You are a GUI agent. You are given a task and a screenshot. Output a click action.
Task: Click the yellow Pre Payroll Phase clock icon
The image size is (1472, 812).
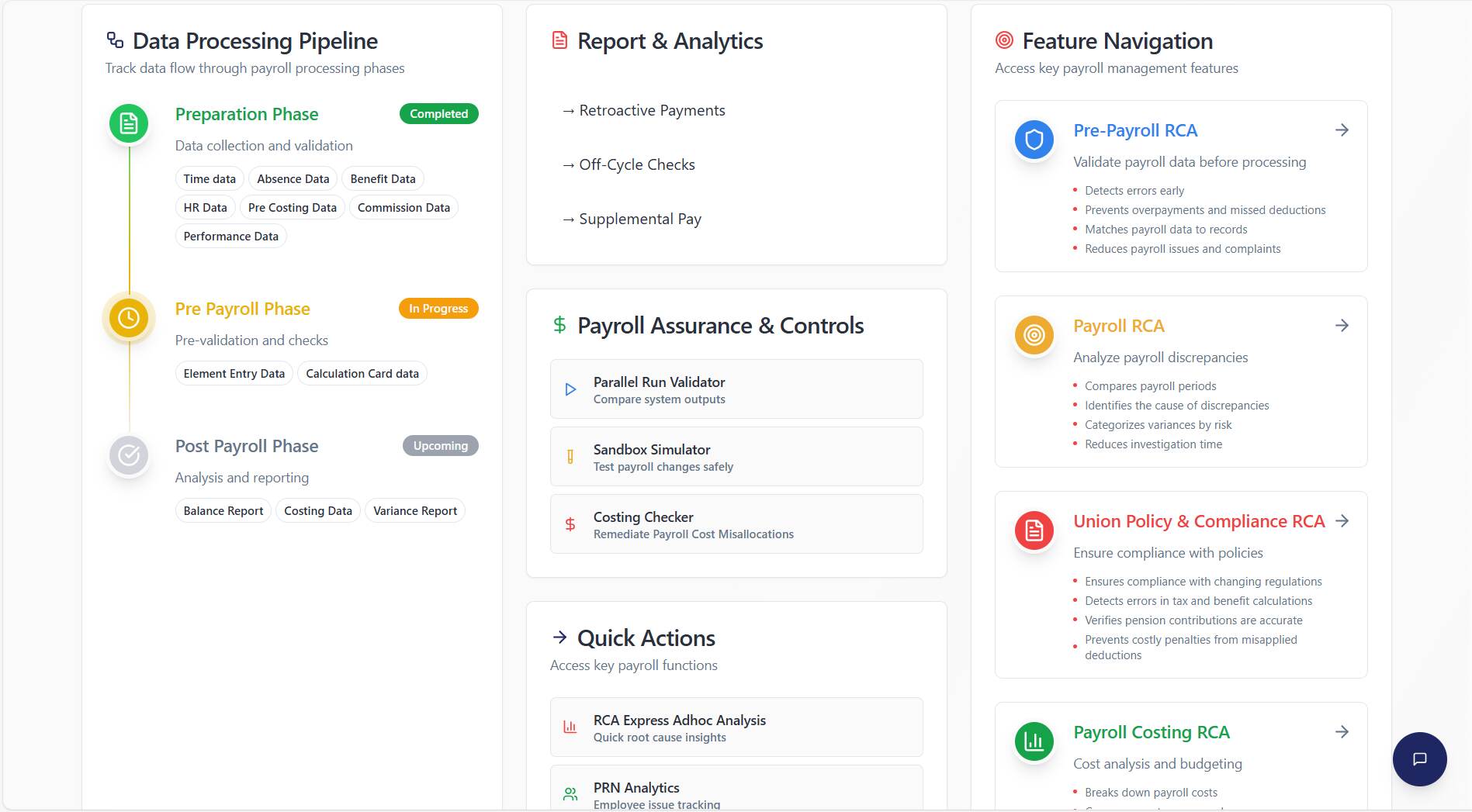click(x=129, y=318)
